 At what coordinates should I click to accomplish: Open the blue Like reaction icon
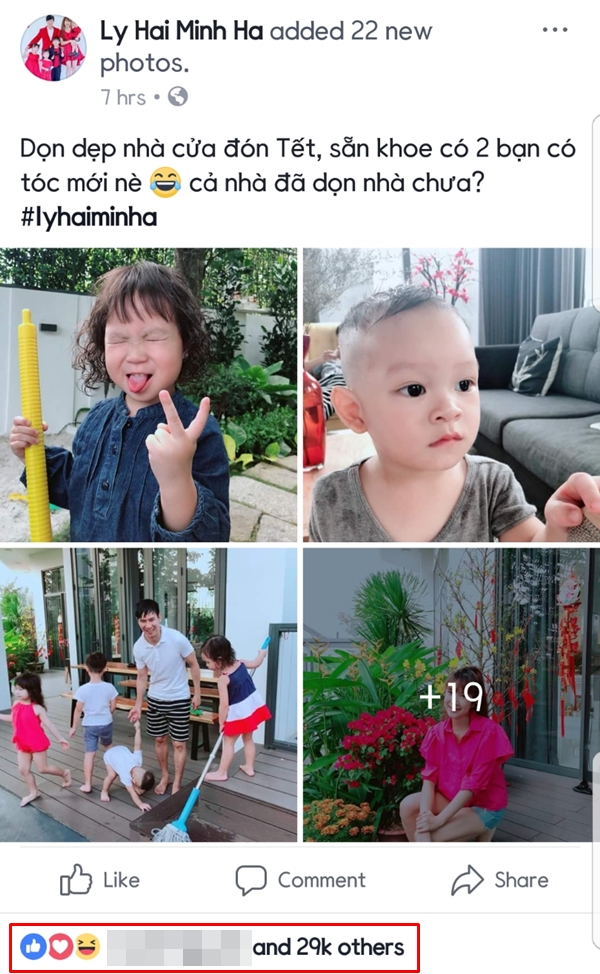coord(34,947)
